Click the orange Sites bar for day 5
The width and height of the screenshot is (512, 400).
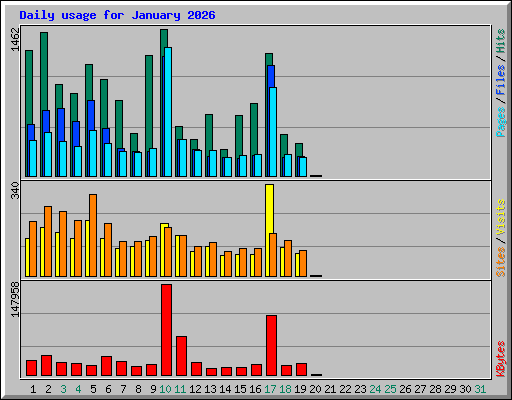click(93, 235)
